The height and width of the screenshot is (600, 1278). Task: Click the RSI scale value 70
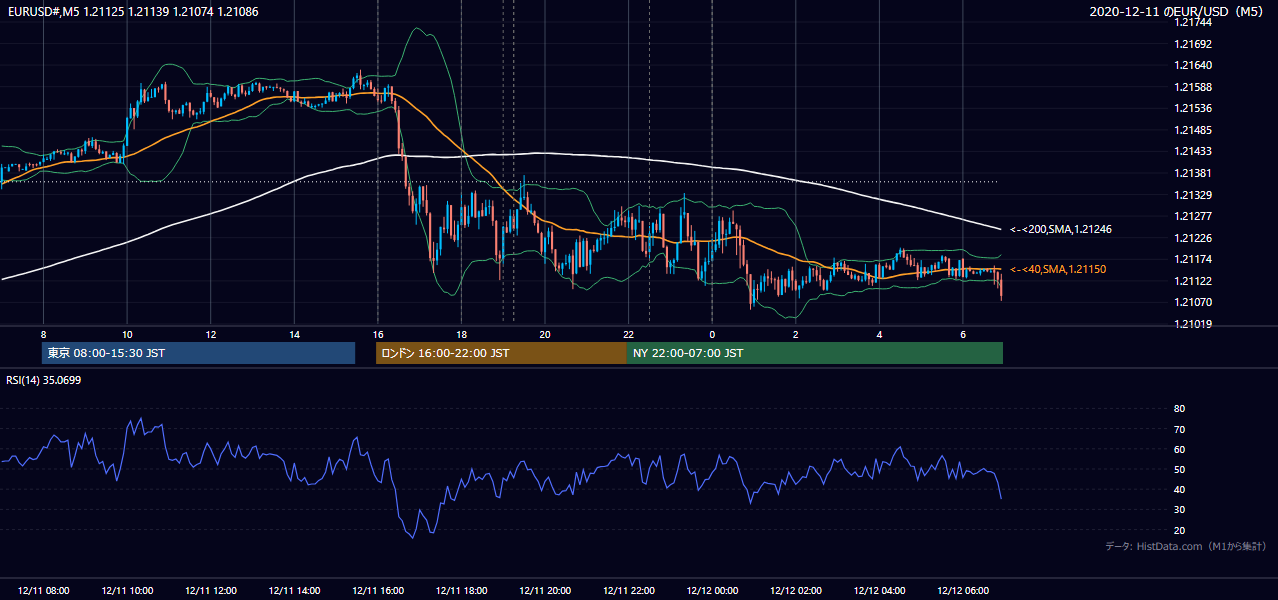(x=1179, y=429)
